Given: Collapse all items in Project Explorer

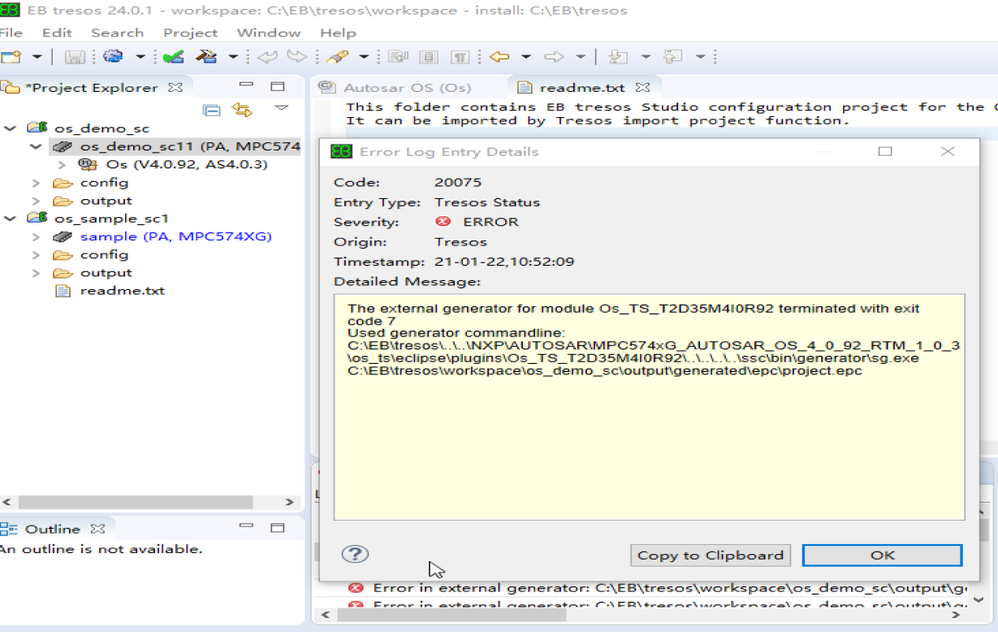Looking at the screenshot, I should [x=212, y=110].
